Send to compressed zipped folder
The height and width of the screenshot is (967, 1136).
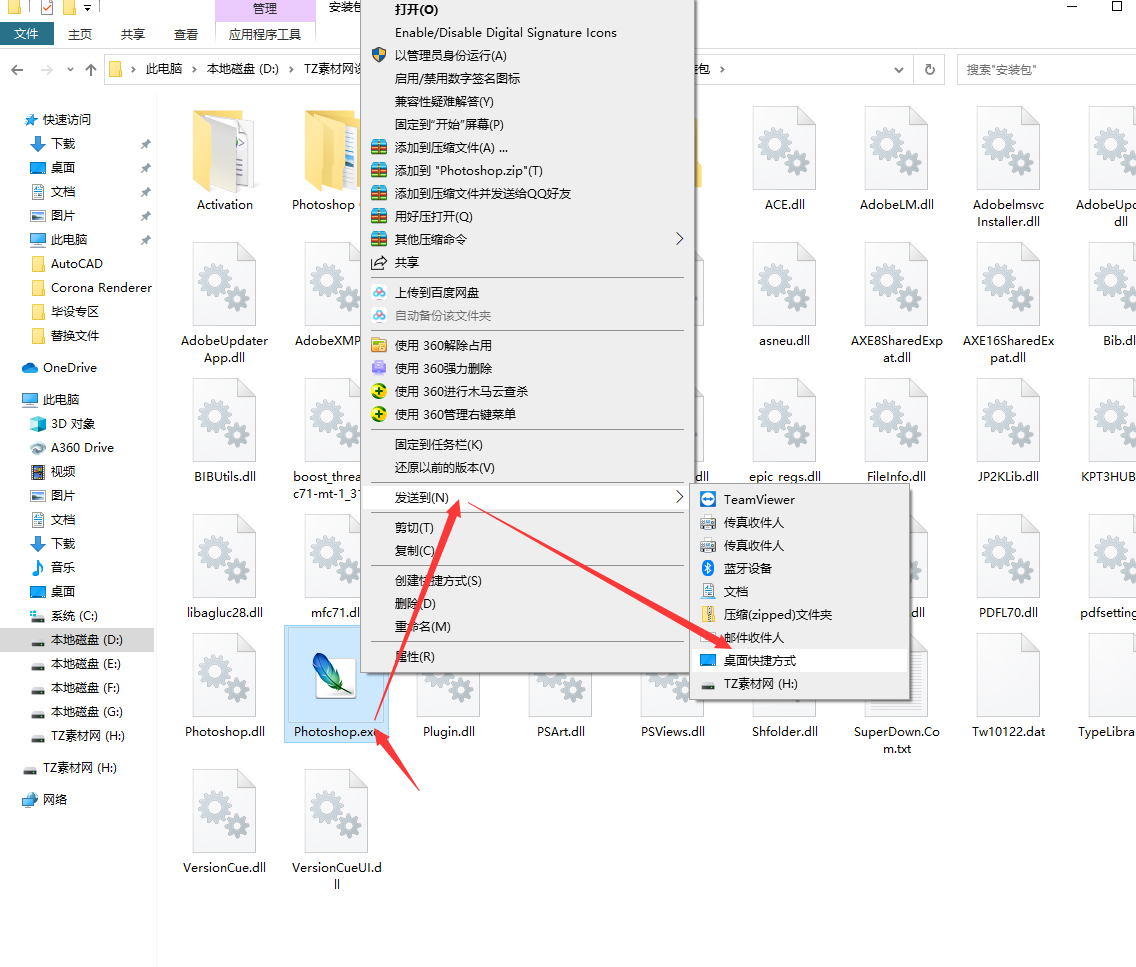click(800, 614)
